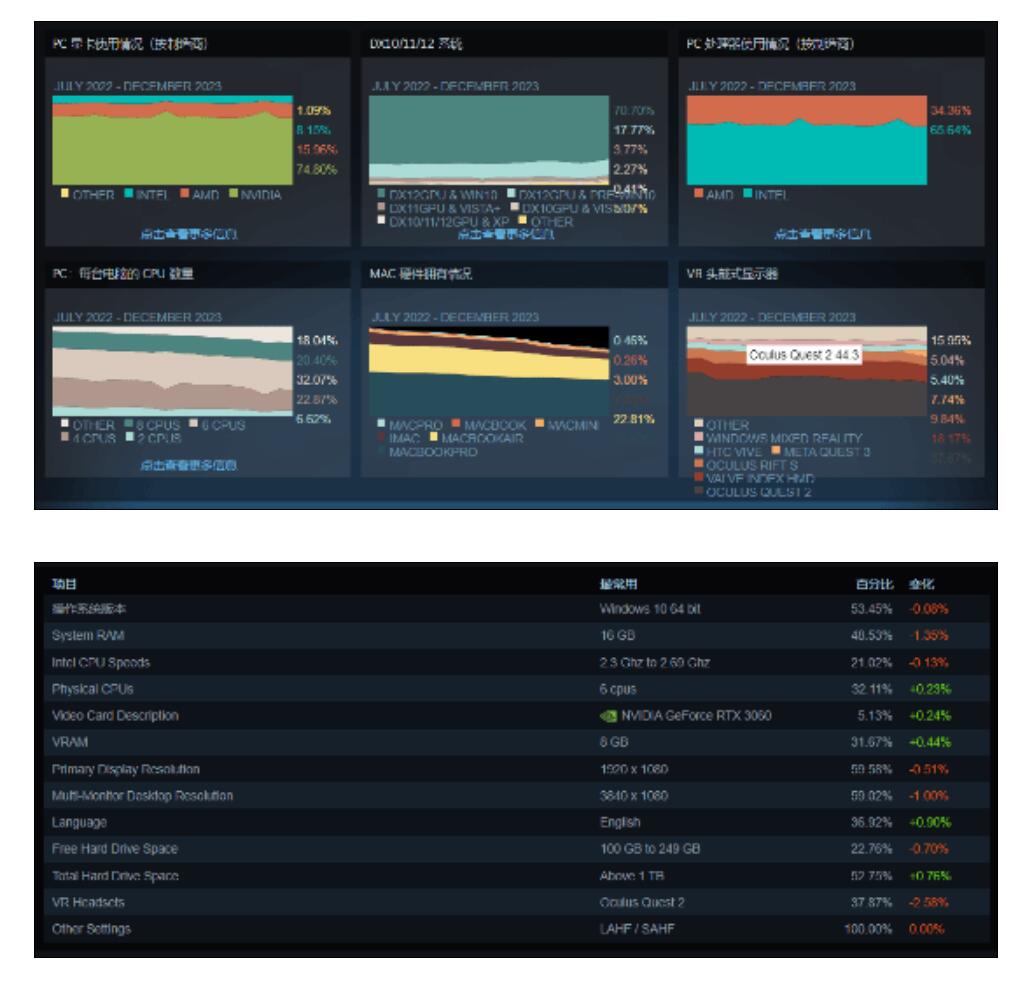The width and height of the screenshot is (1022, 981).
Task: Select the MACMINI legend swatch
Action: point(540,423)
